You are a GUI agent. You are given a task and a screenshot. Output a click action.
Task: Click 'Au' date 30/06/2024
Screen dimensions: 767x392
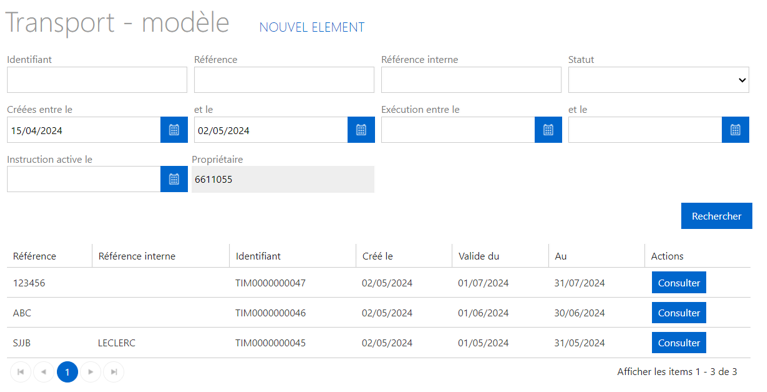tap(579, 313)
